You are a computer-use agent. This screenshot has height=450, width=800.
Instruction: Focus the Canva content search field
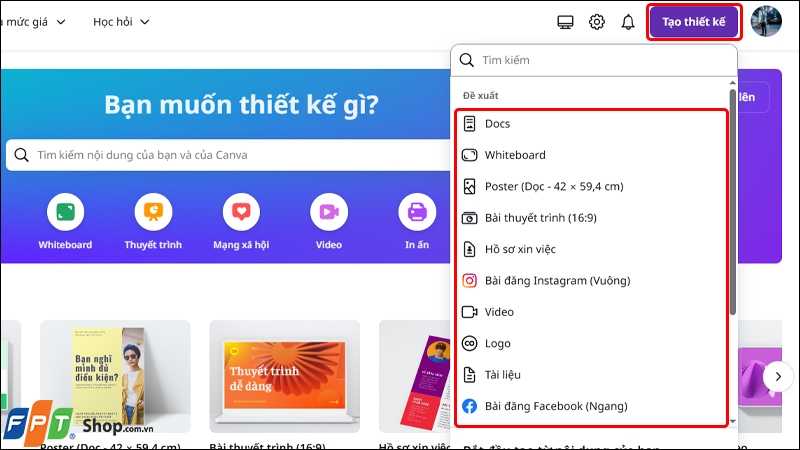point(228,155)
